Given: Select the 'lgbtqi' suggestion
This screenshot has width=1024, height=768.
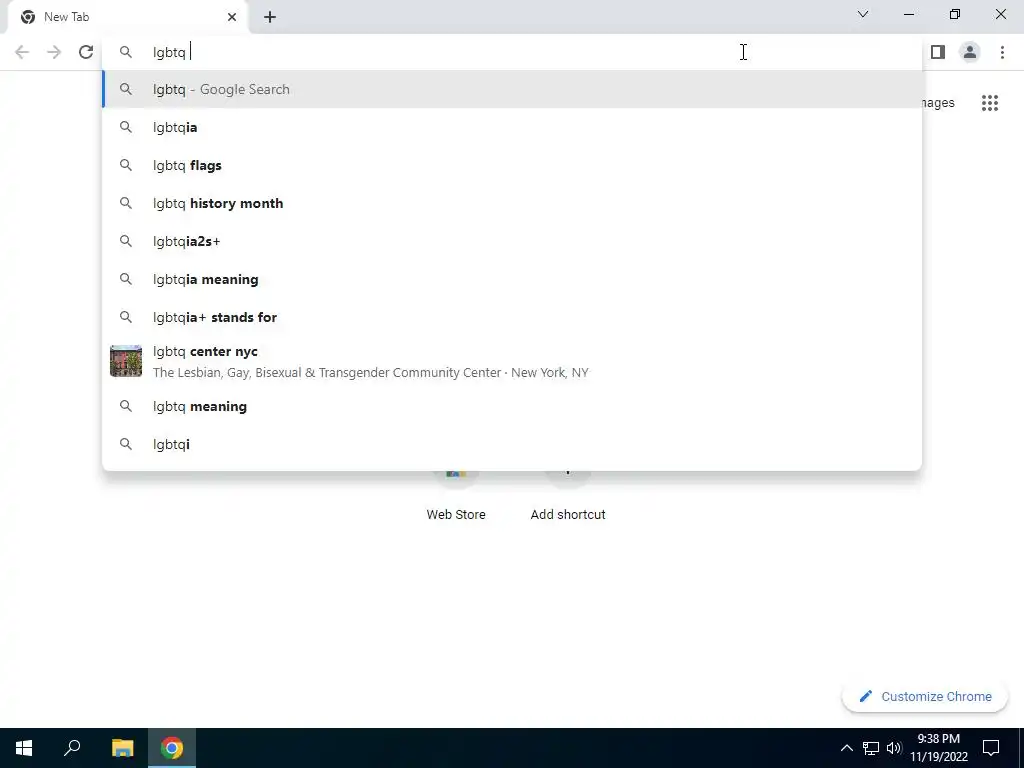Looking at the screenshot, I should 513,444.
